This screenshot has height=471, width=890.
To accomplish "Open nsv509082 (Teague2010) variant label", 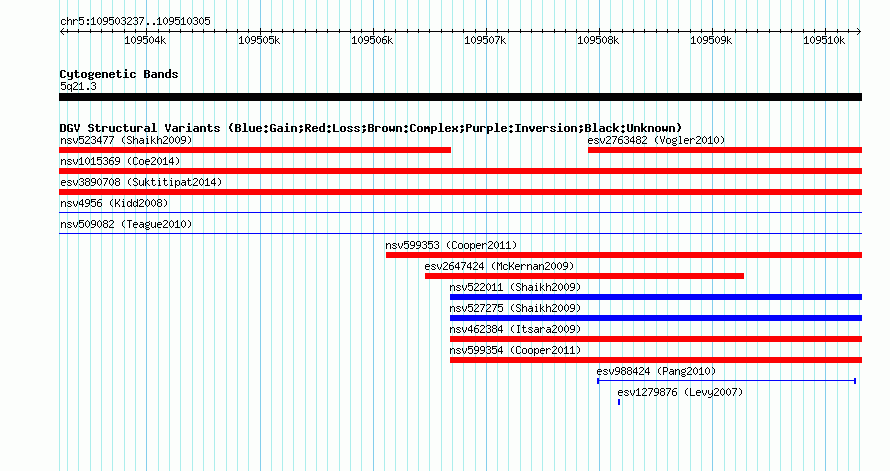I will coord(126,224).
